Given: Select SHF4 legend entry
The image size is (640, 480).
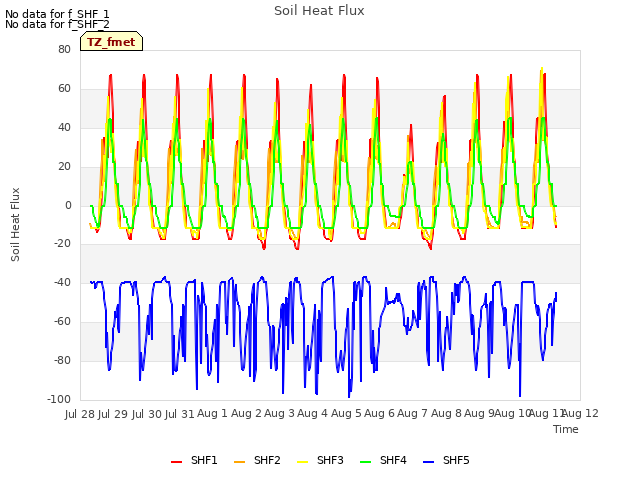Looking at the screenshot, I should (x=383, y=461).
